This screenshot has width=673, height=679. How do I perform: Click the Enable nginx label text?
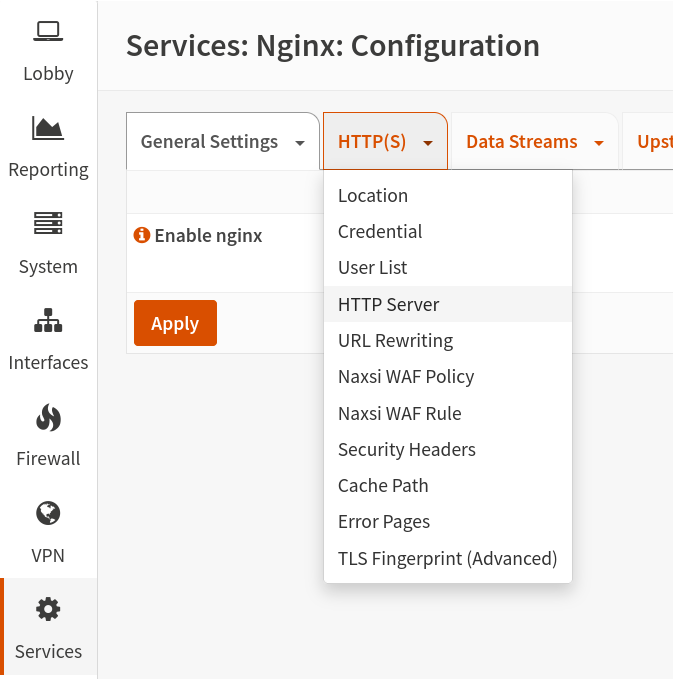(x=208, y=236)
